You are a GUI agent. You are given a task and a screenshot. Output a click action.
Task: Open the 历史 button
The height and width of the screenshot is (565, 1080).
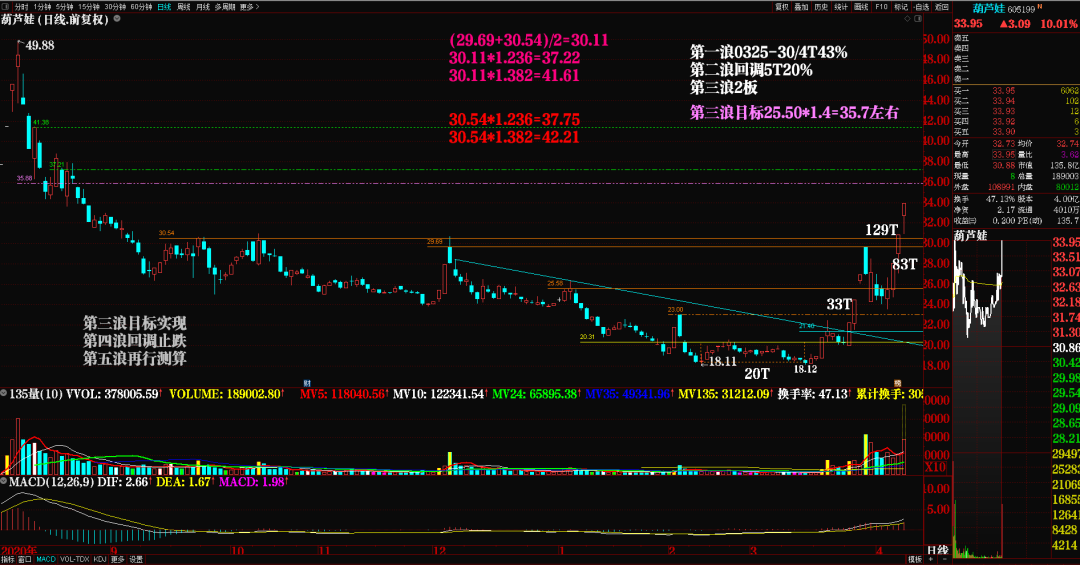821,7
